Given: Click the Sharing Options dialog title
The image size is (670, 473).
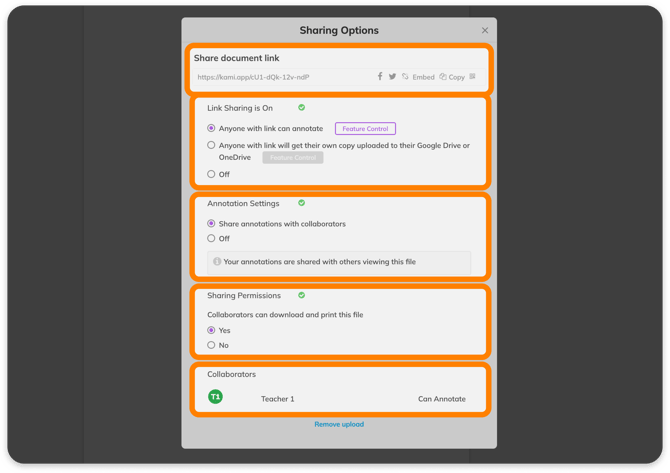Looking at the screenshot, I should (339, 30).
